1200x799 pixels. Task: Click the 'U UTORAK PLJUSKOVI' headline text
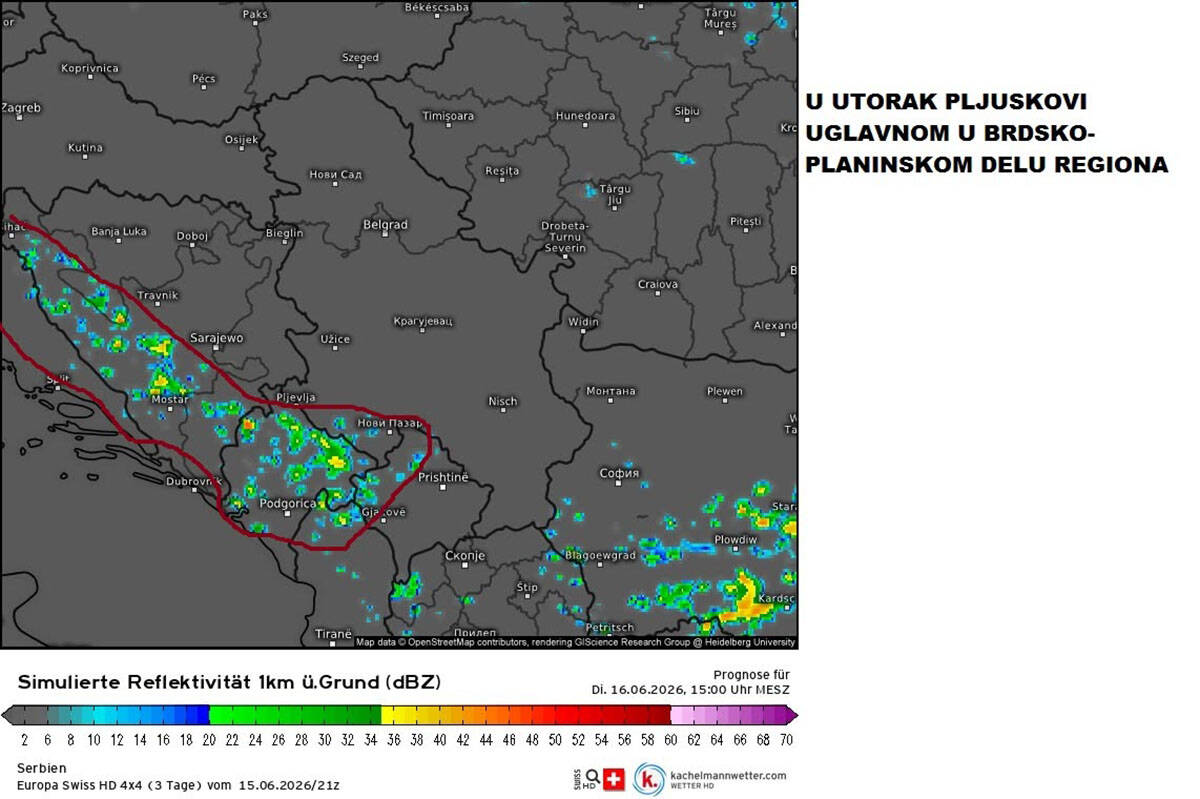pyautogui.click(x=946, y=103)
